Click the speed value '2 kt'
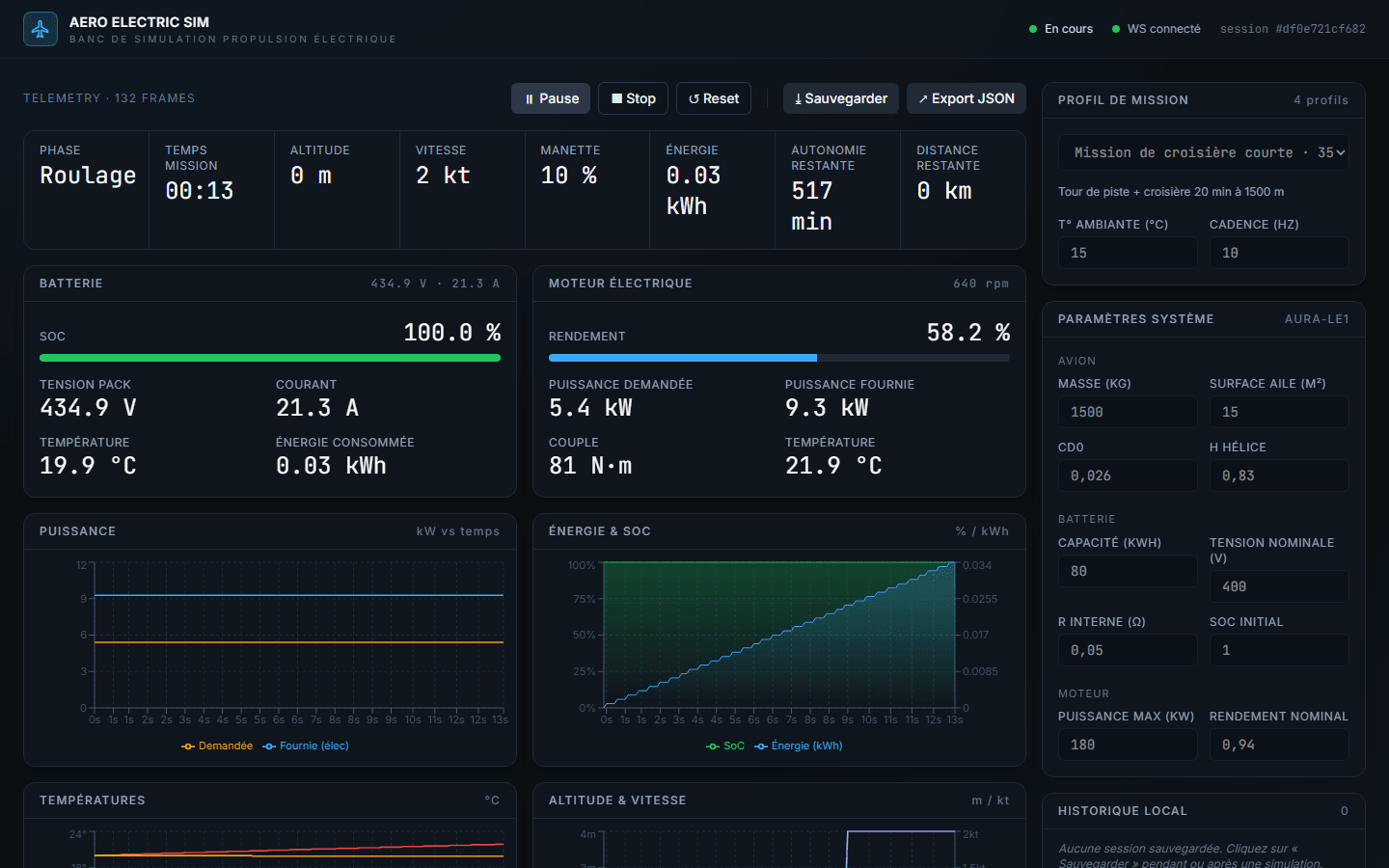 [443, 176]
